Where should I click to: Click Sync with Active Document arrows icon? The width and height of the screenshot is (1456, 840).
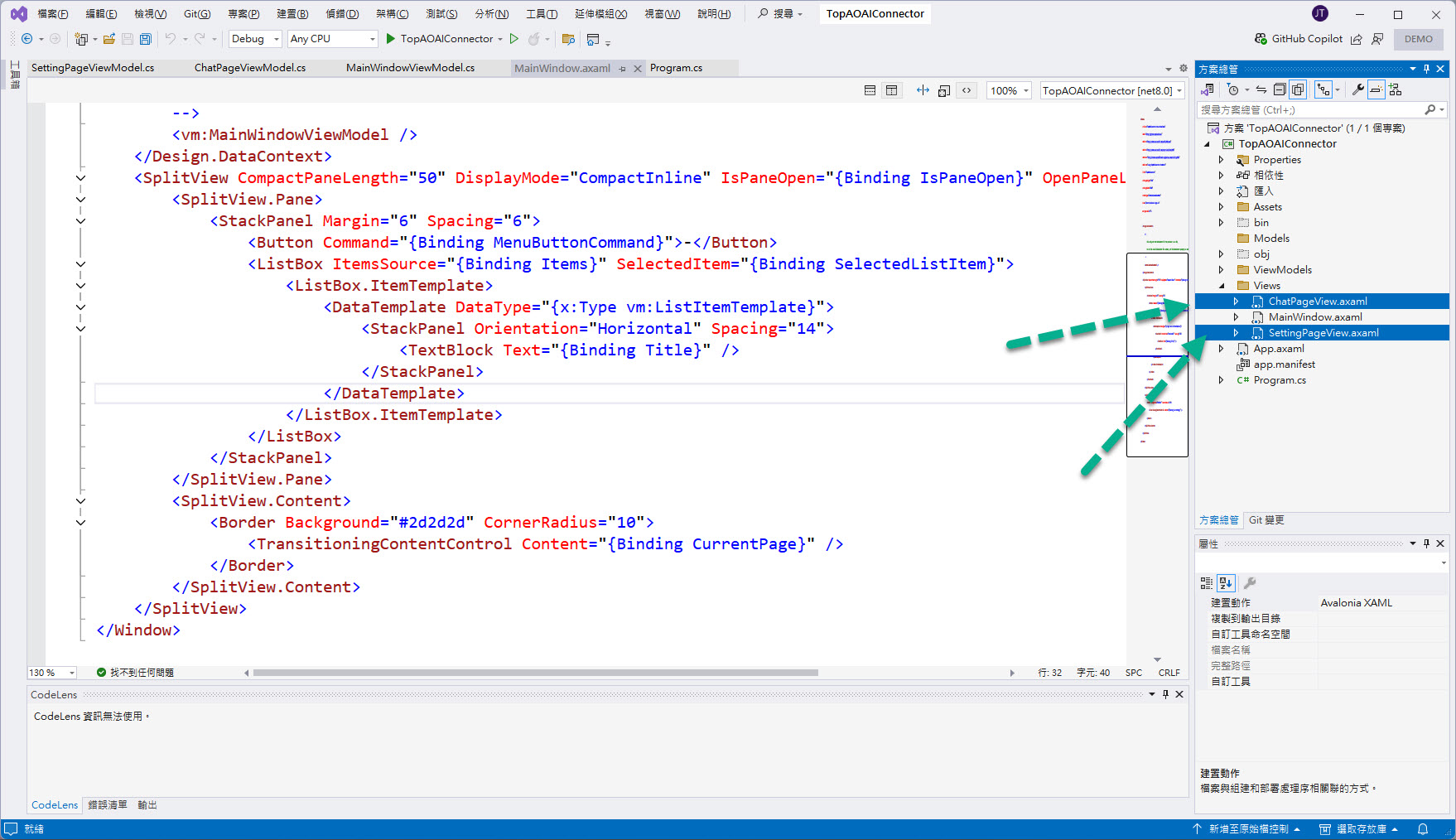point(1261,89)
